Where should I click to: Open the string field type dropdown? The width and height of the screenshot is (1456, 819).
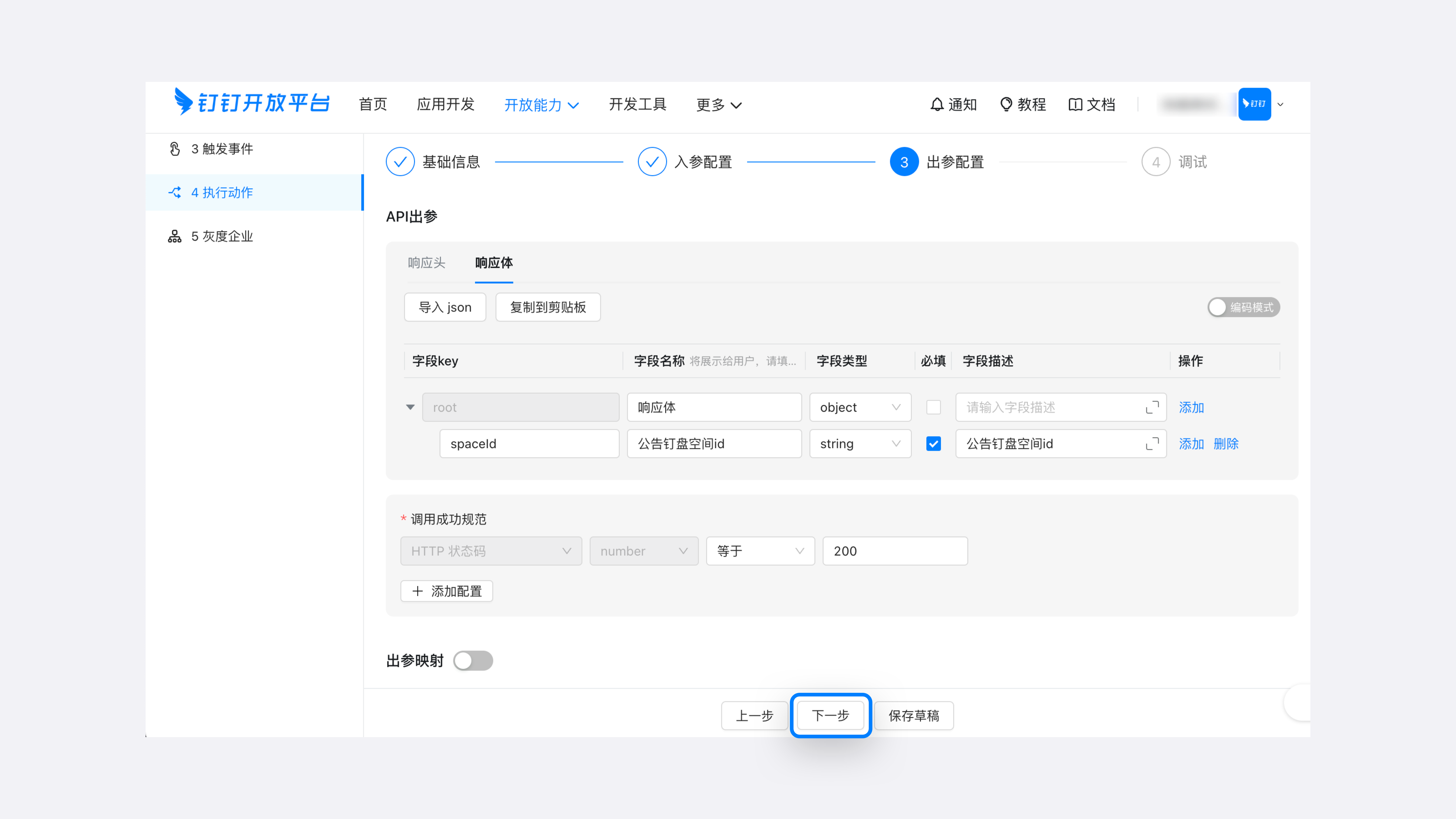tap(860, 444)
